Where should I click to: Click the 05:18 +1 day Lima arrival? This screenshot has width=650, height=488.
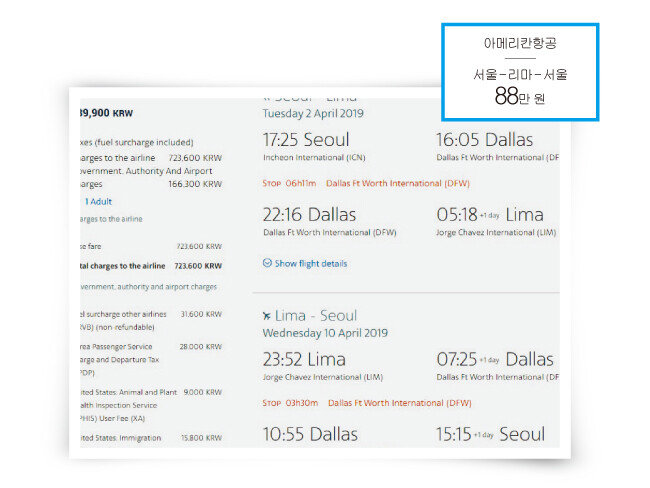point(490,215)
